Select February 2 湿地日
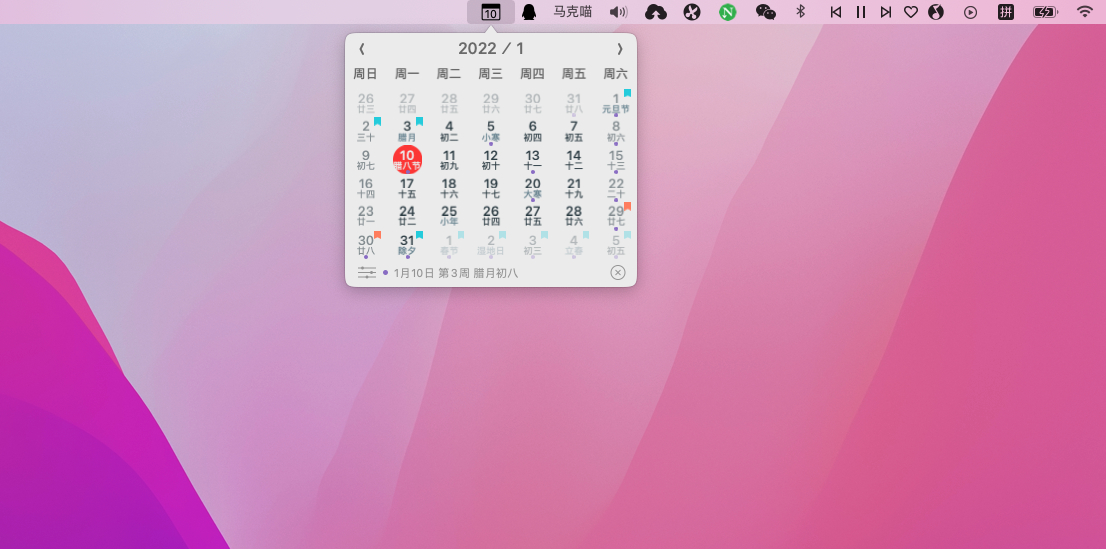The image size is (1106, 549). (x=491, y=245)
